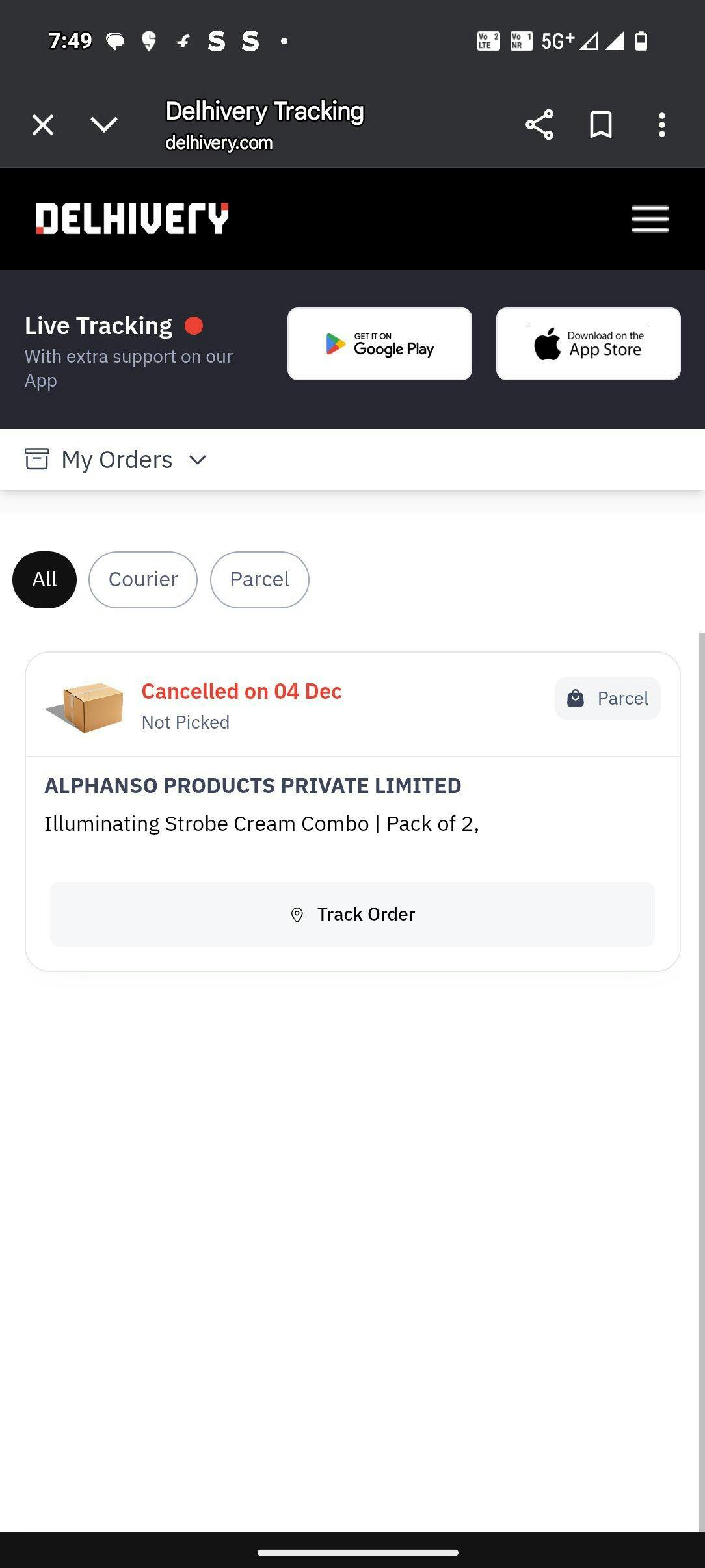Open the three-dot browser options menu
Screen dimensions: 705x1568
coord(661,124)
